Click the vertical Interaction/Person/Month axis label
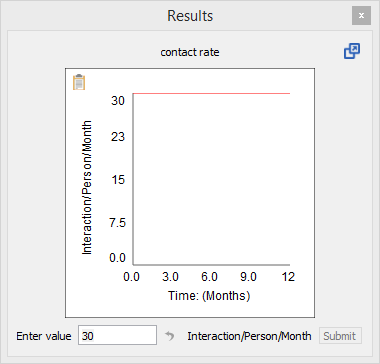The image size is (380, 364). (x=87, y=188)
